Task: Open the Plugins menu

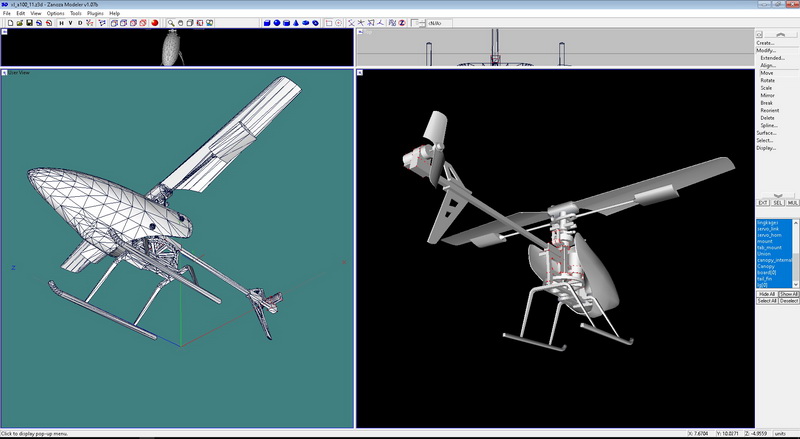Action: click(x=95, y=13)
